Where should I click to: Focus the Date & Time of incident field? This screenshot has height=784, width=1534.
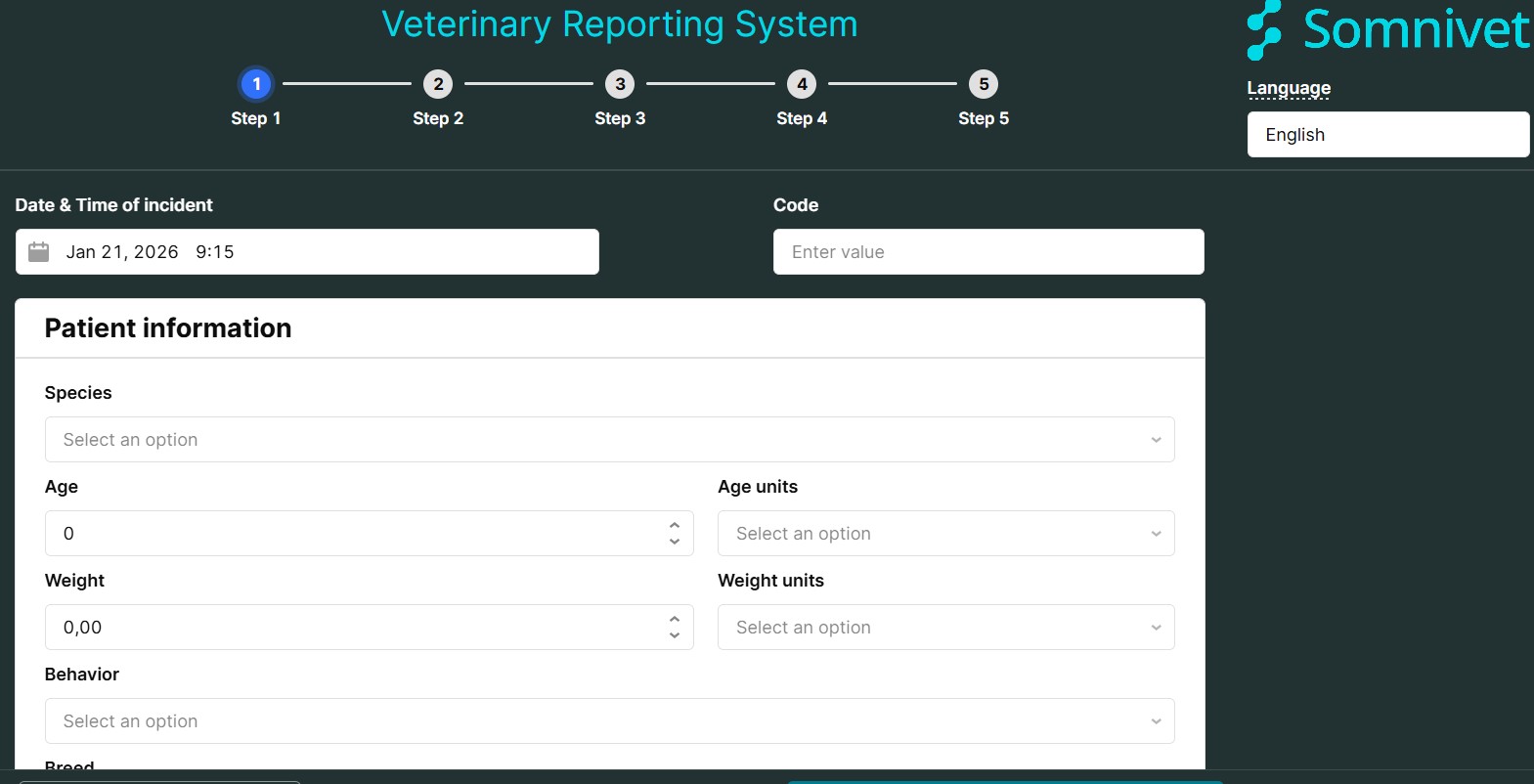tap(307, 252)
